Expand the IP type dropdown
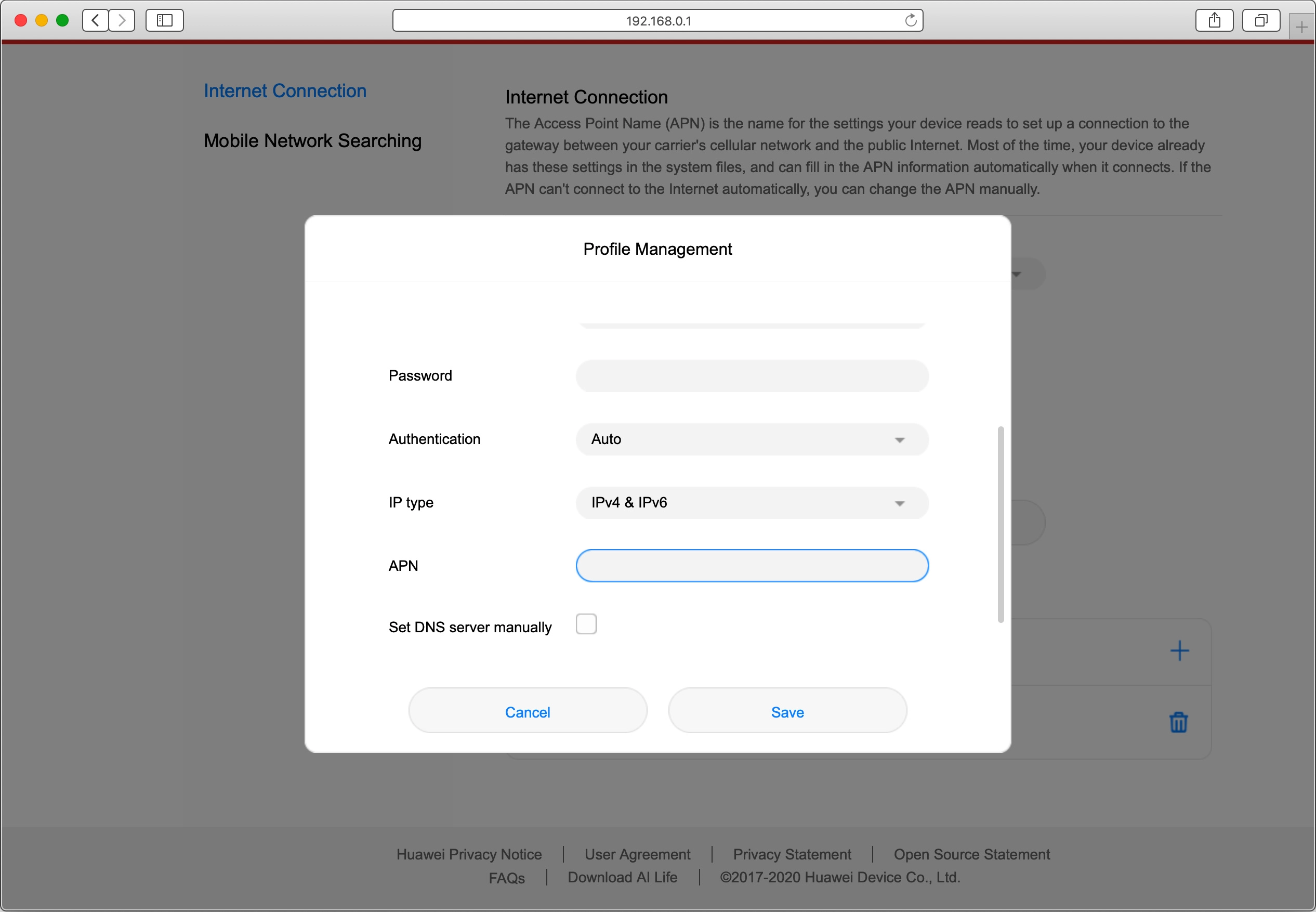1316x912 pixels. coord(752,502)
